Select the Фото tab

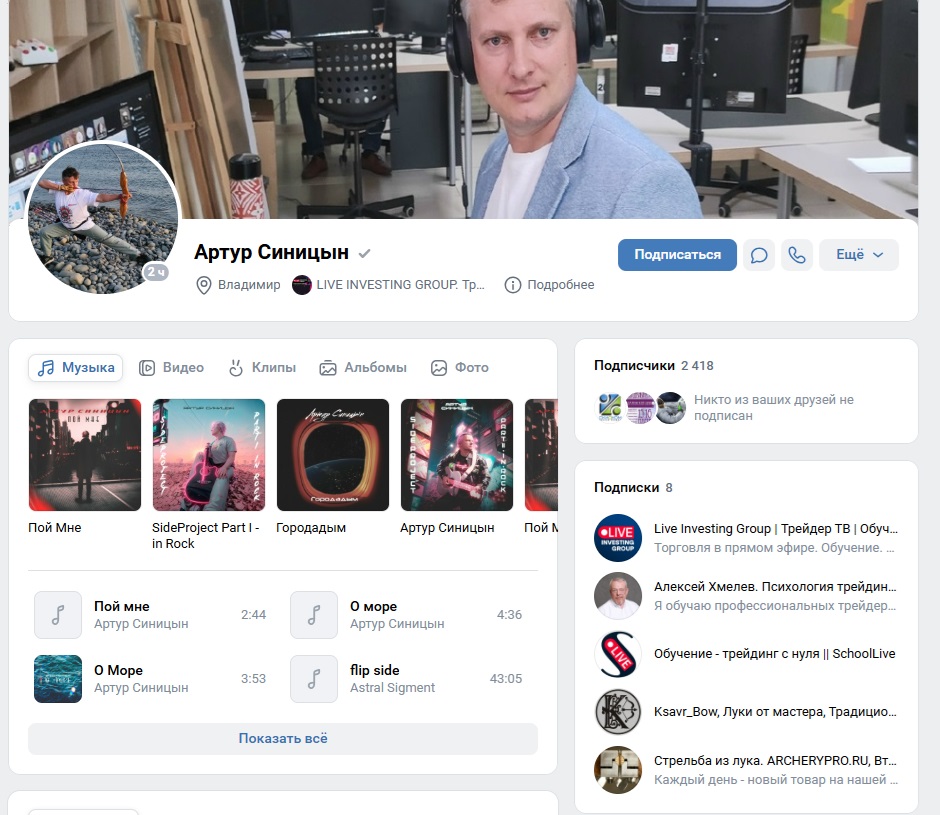[x=459, y=368]
